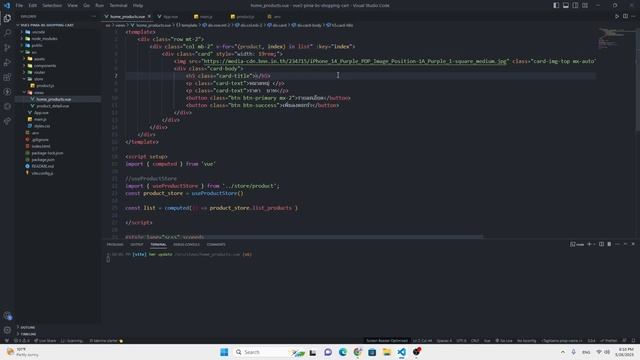The image size is (640, 360).
Task: Click the VS Code logo in title bar
Action: pos(7,5)
